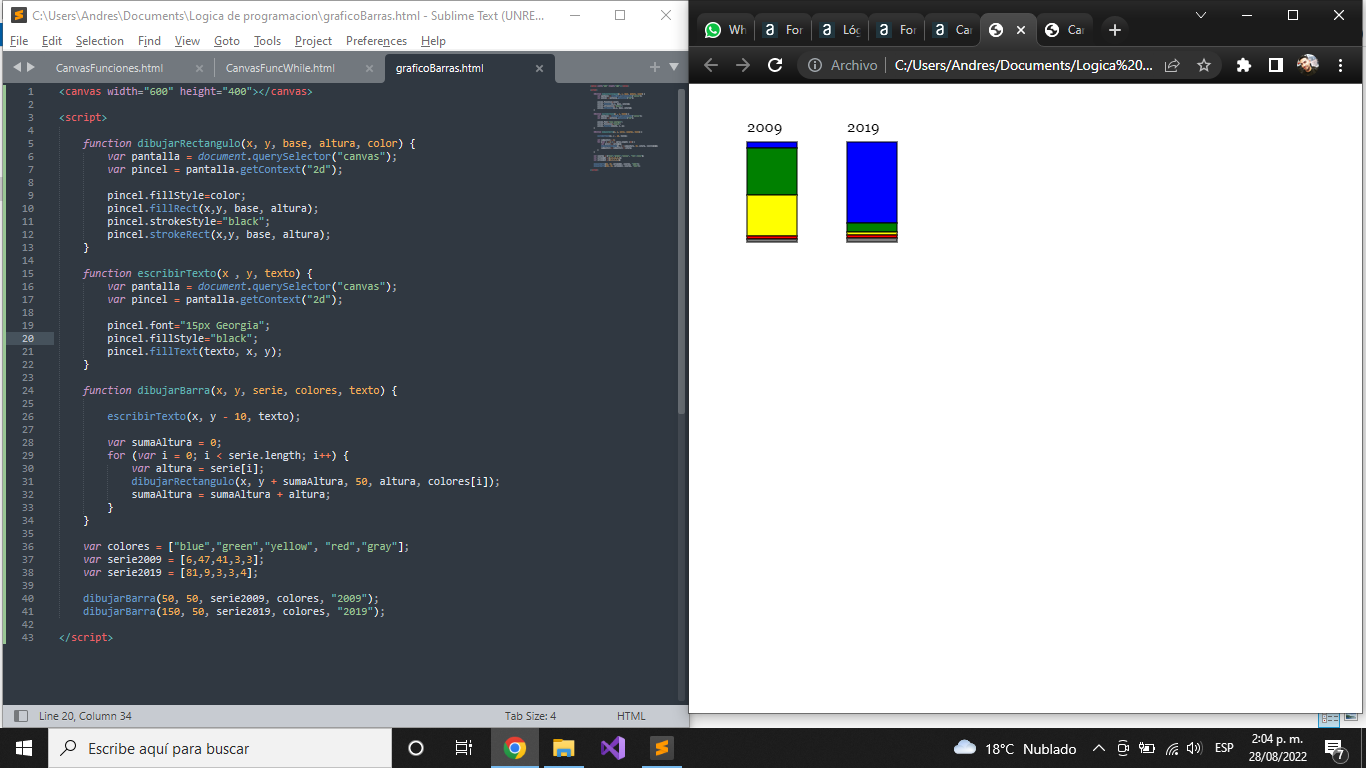Close the CanvasFuncWhile.html tab

pyautogui.click(x=369, y=68)
